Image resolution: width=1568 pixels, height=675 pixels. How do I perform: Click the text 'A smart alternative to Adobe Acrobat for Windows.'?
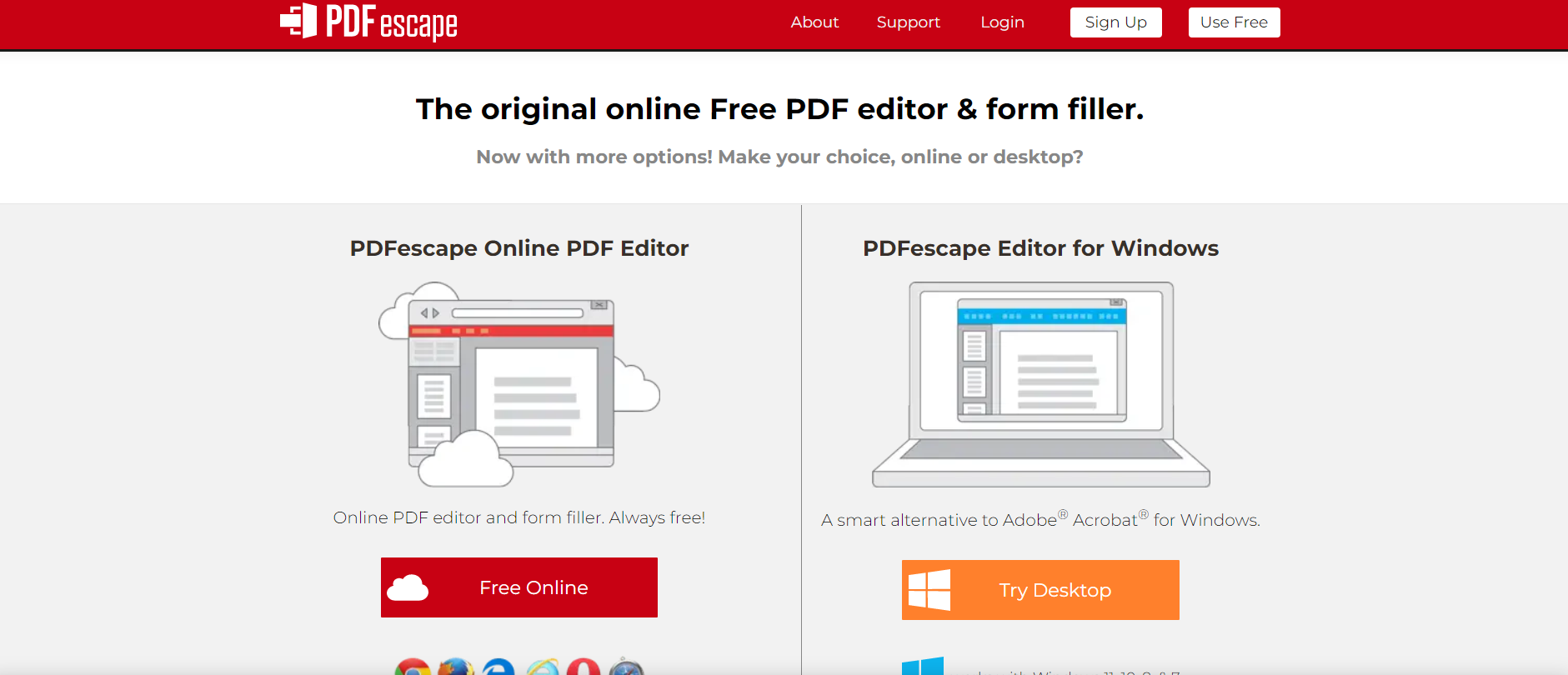(x=1040, y=519)
